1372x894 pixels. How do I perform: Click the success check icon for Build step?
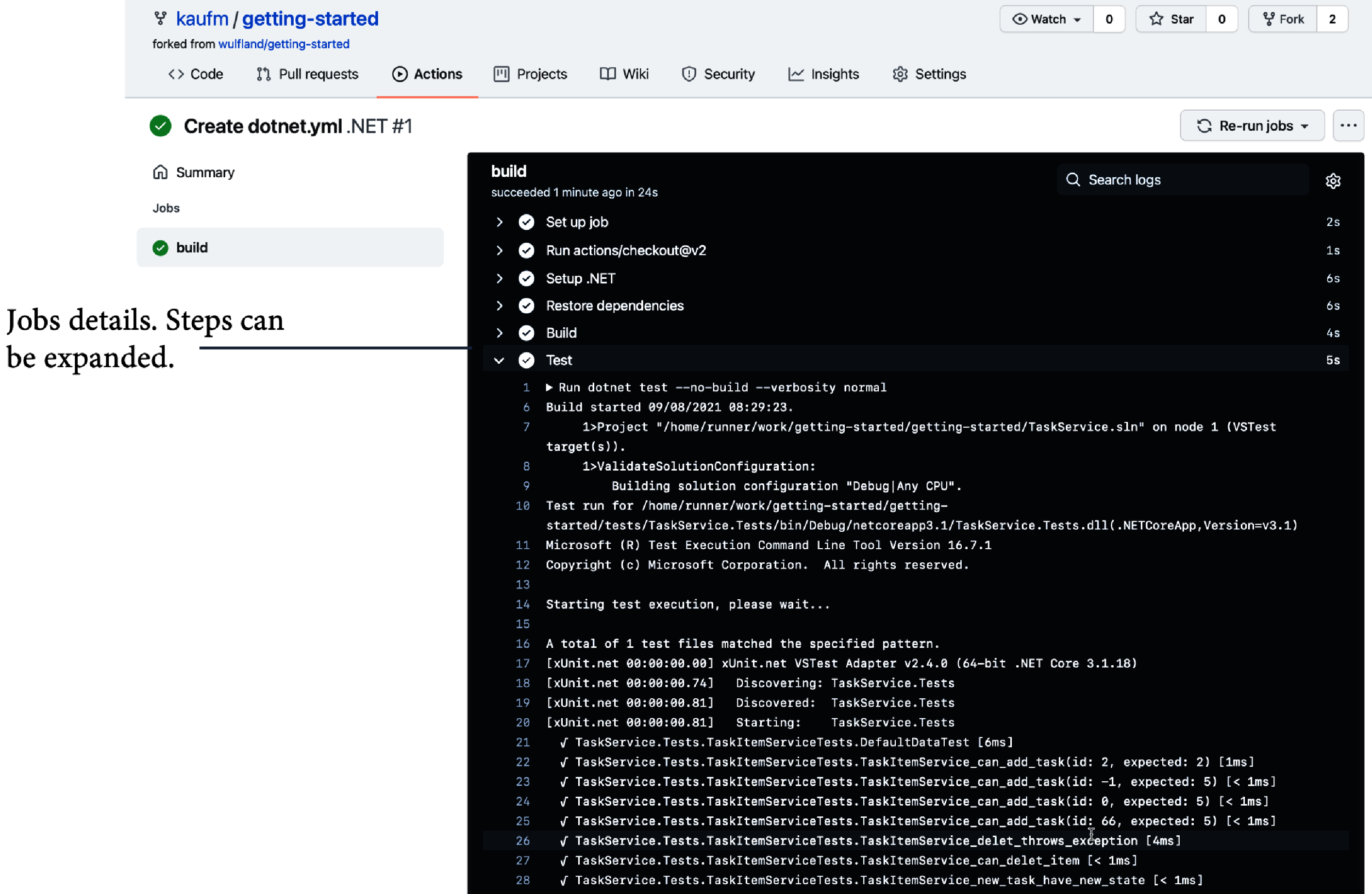tap(526, 333)
